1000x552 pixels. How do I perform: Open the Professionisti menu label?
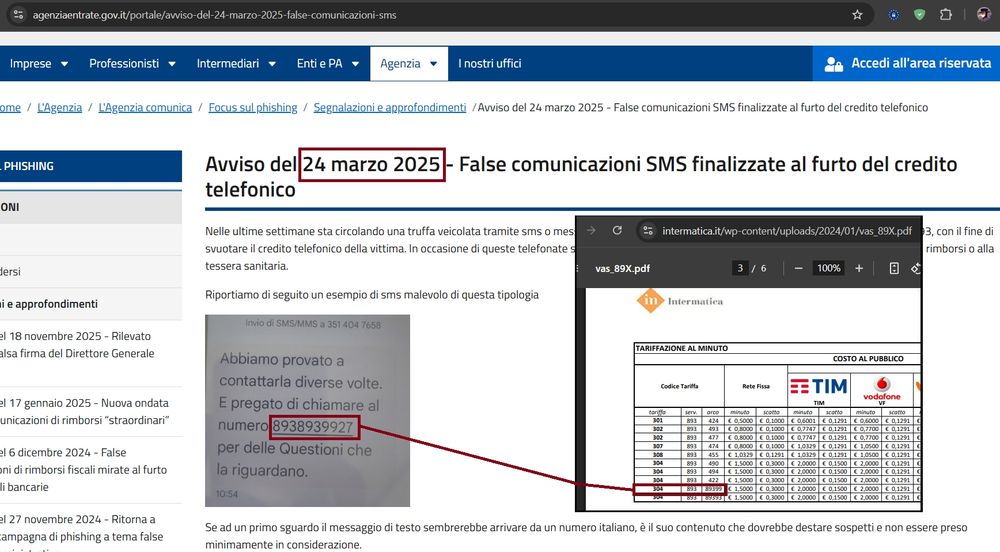point(124,64)
